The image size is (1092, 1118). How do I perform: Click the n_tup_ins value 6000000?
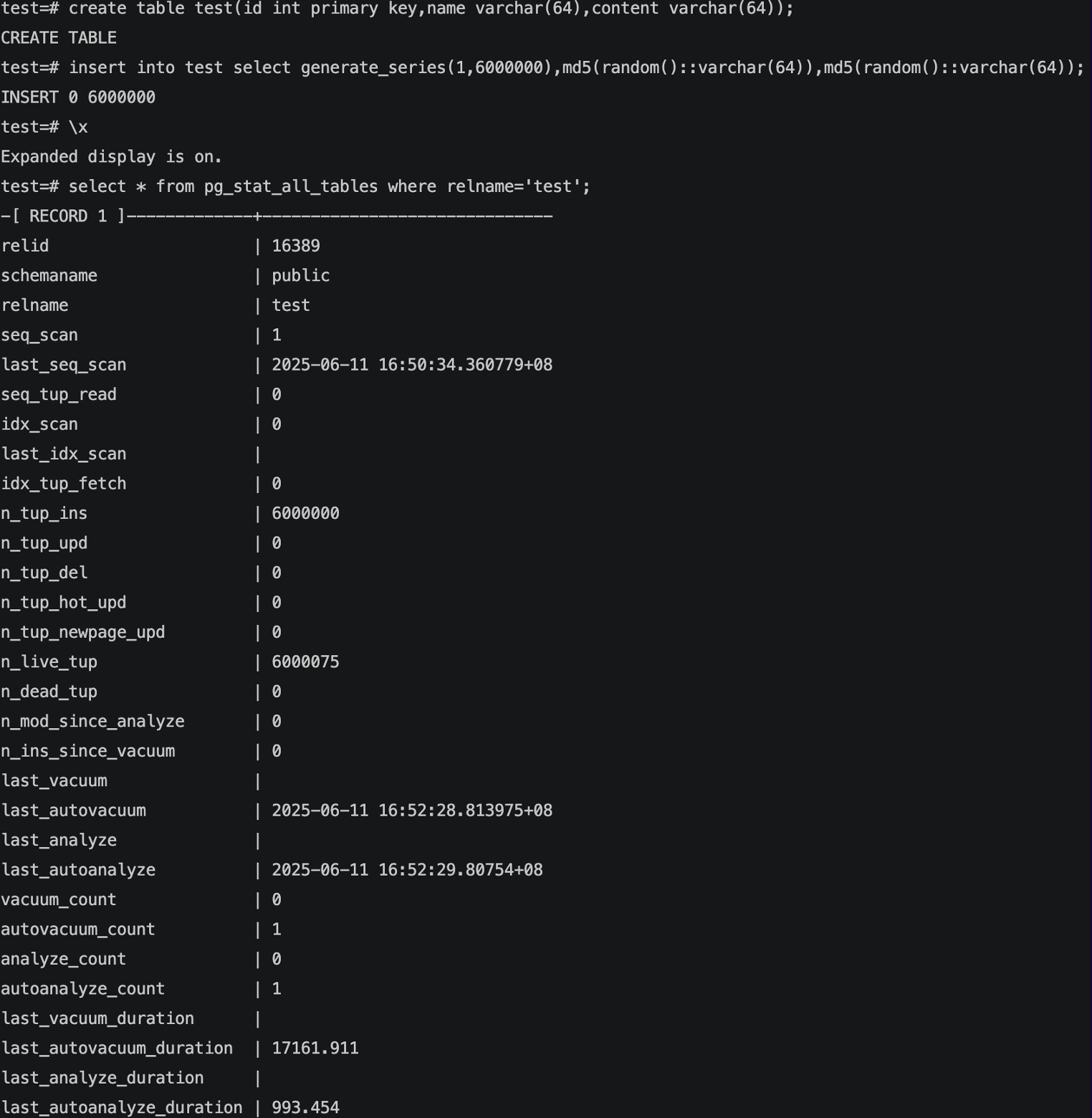pyautogui.click(x=305, y=514)
